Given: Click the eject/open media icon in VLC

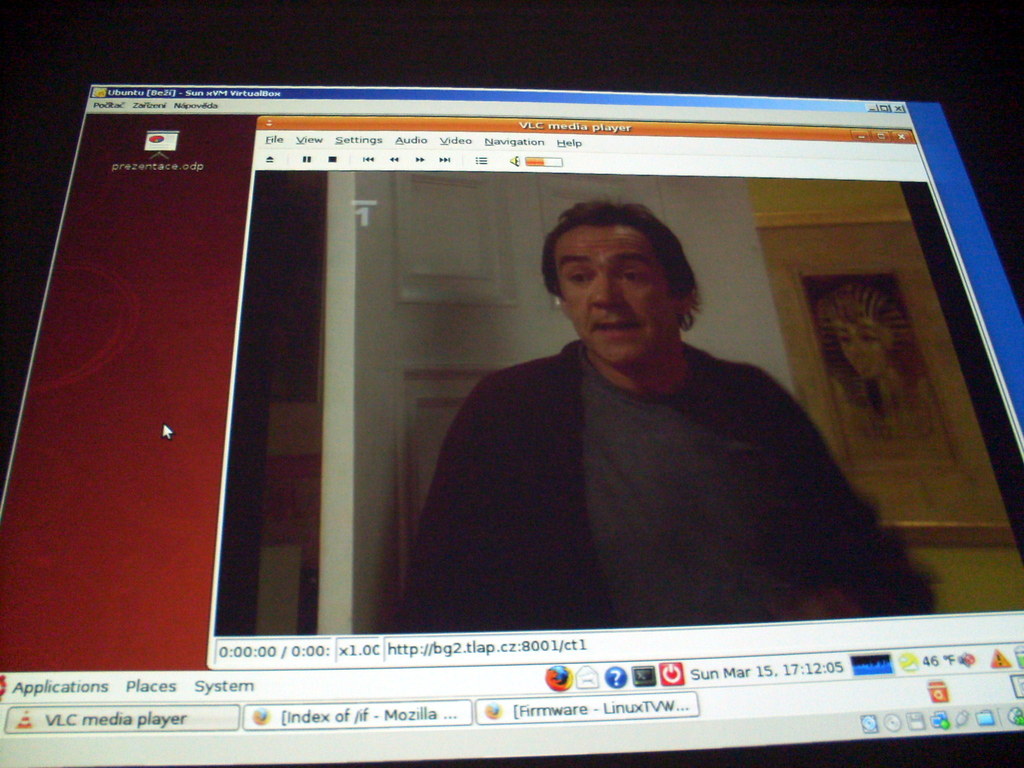Looking at the screenshot, I should click(x=270, y=159).
